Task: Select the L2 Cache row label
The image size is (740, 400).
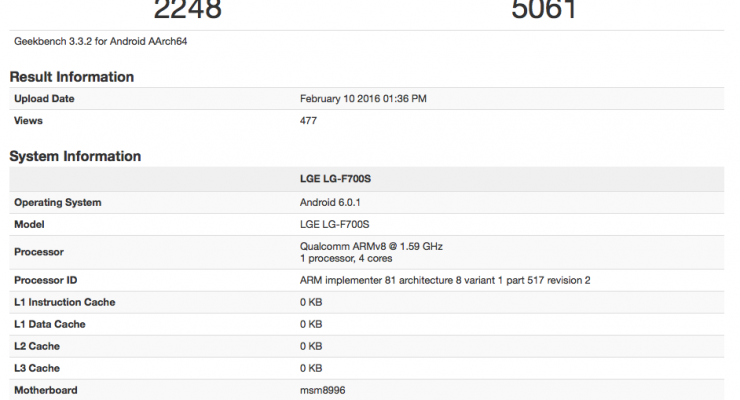Action: 39,346
